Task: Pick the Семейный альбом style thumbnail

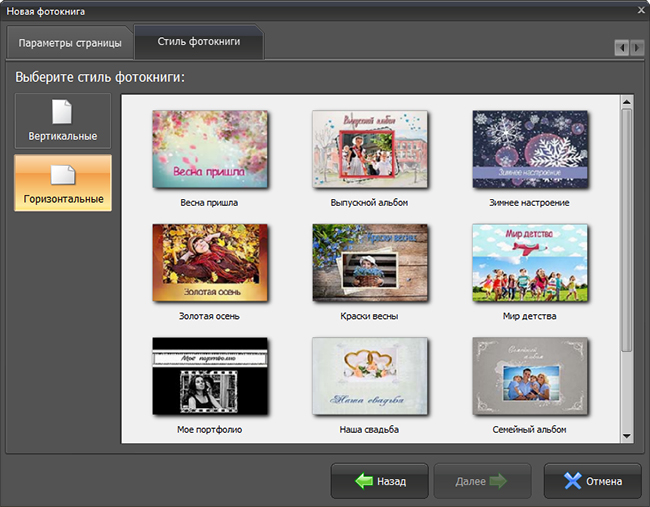Action: [x=530, y=376]
